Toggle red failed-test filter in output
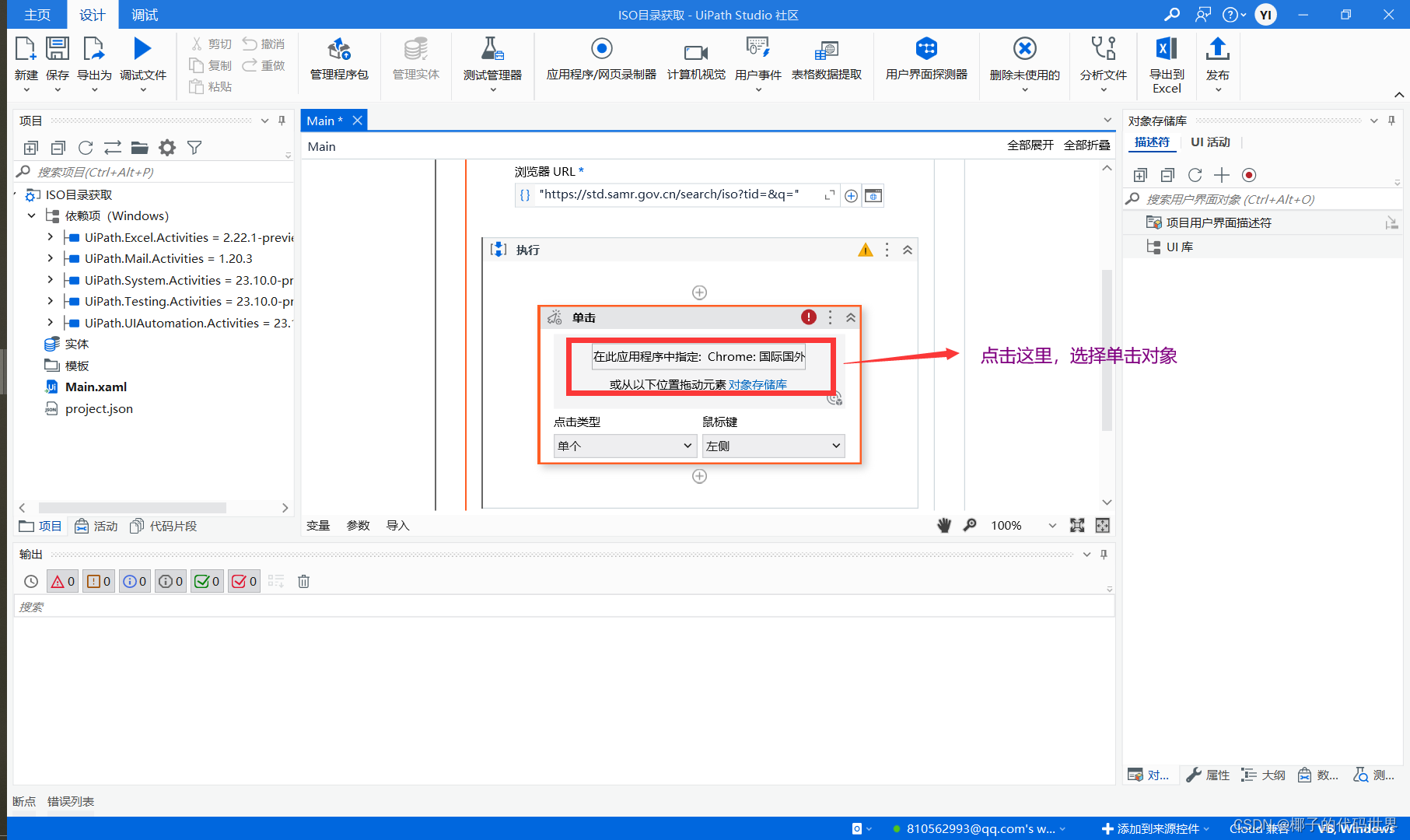Screen dimensions: 1410x840 [x=244, y=581]
